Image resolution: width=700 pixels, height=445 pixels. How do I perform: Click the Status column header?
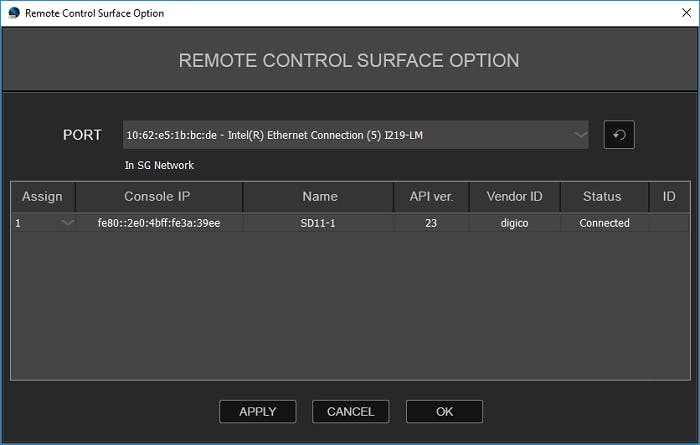603,197
